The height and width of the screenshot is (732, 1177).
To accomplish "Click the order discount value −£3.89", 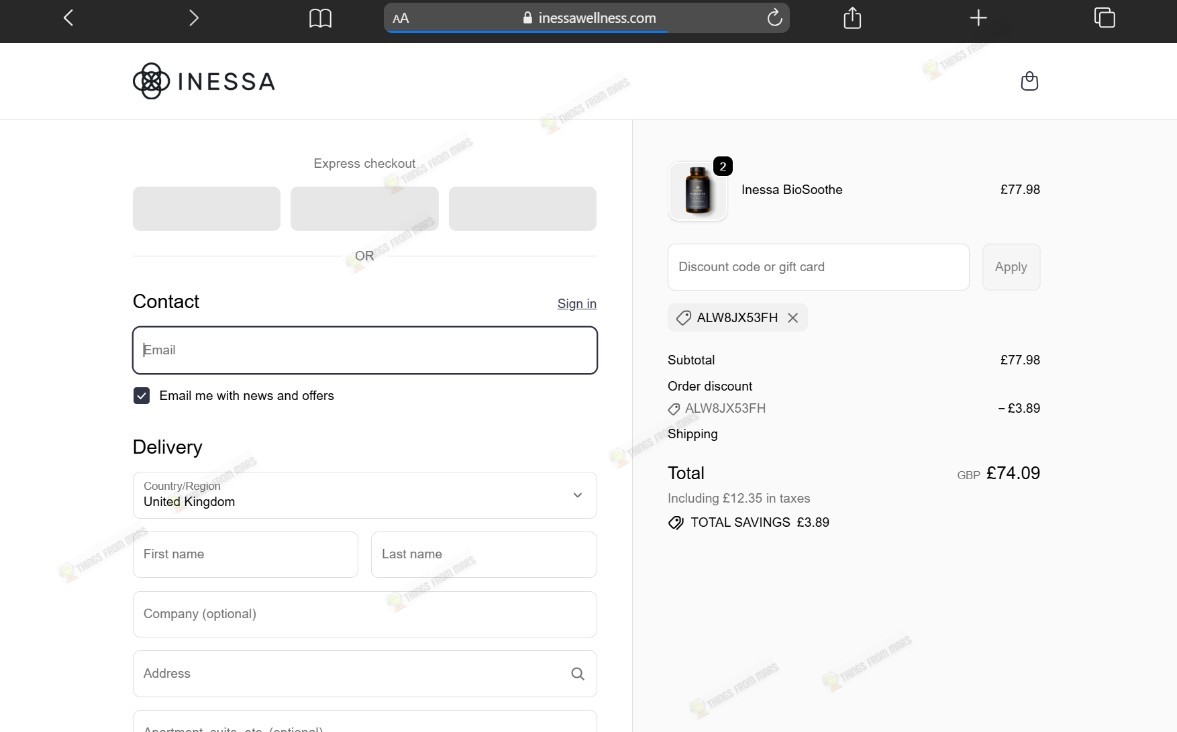I will 1019,408.
